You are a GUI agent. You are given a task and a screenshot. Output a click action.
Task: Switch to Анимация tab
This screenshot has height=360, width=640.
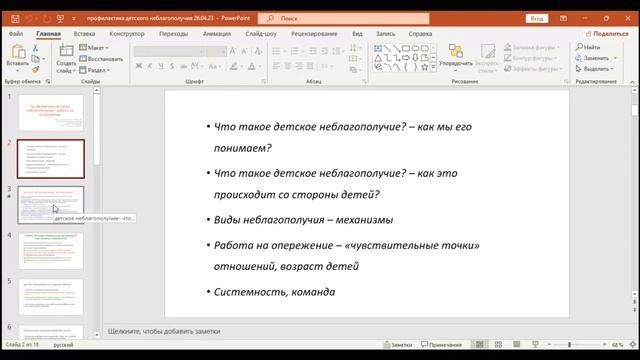click(217, 34)
